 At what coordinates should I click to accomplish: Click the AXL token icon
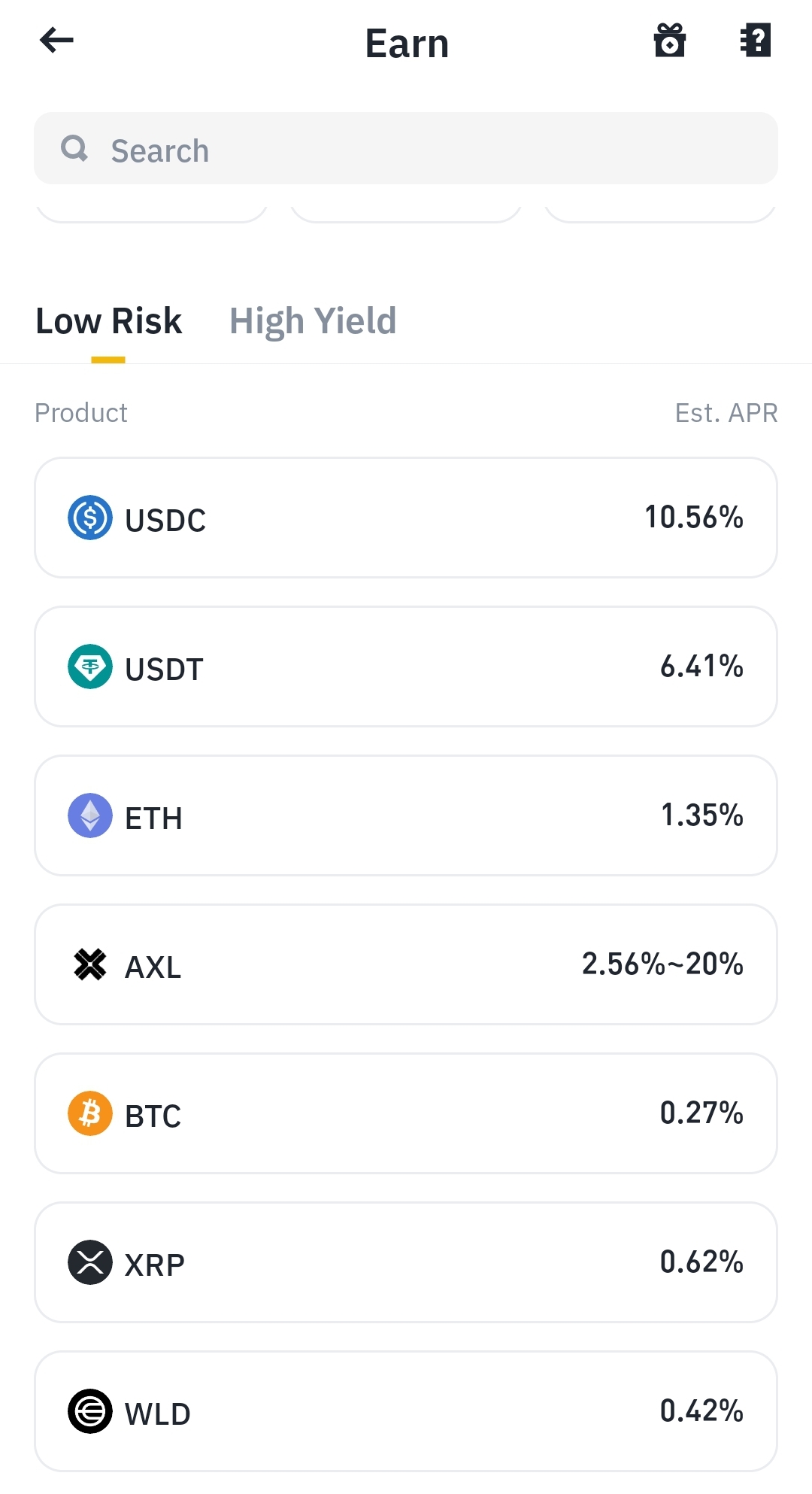[x=90, y=964]
